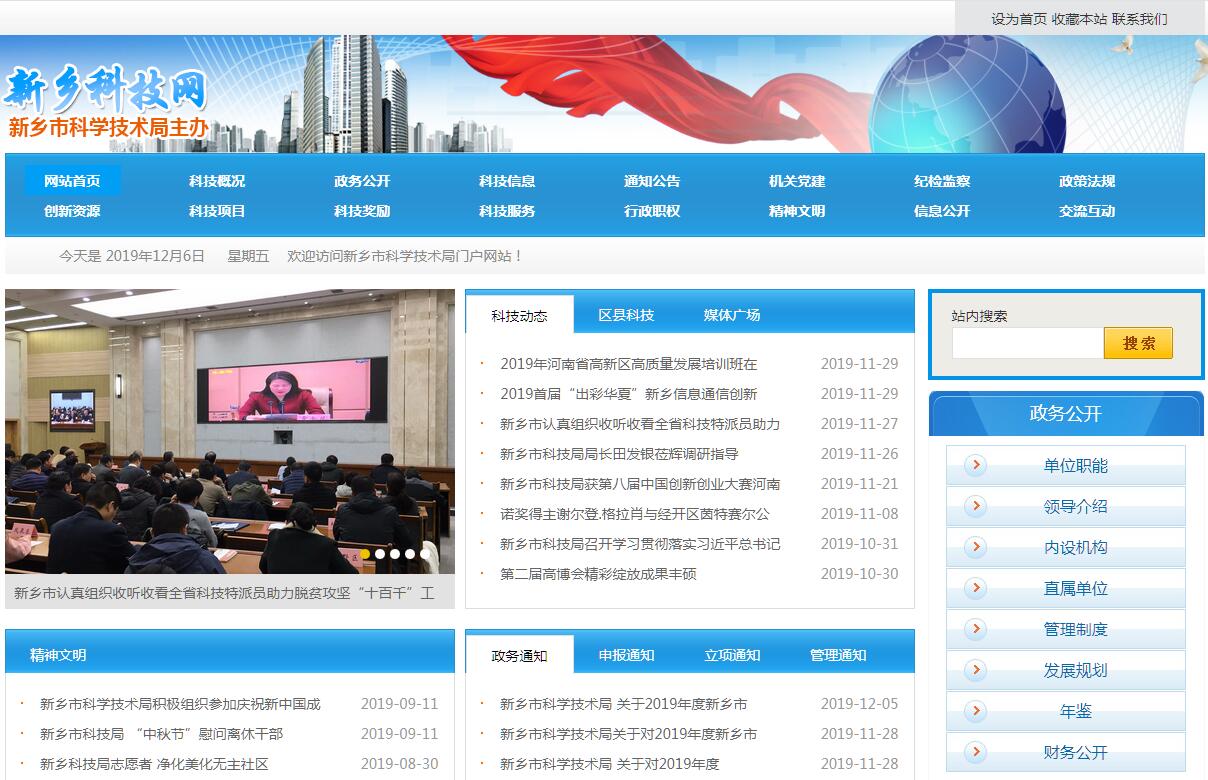Click the arrow icon beside 领导介绍
The height and width of the screenshot is (780, 1208).
(976, 506)
